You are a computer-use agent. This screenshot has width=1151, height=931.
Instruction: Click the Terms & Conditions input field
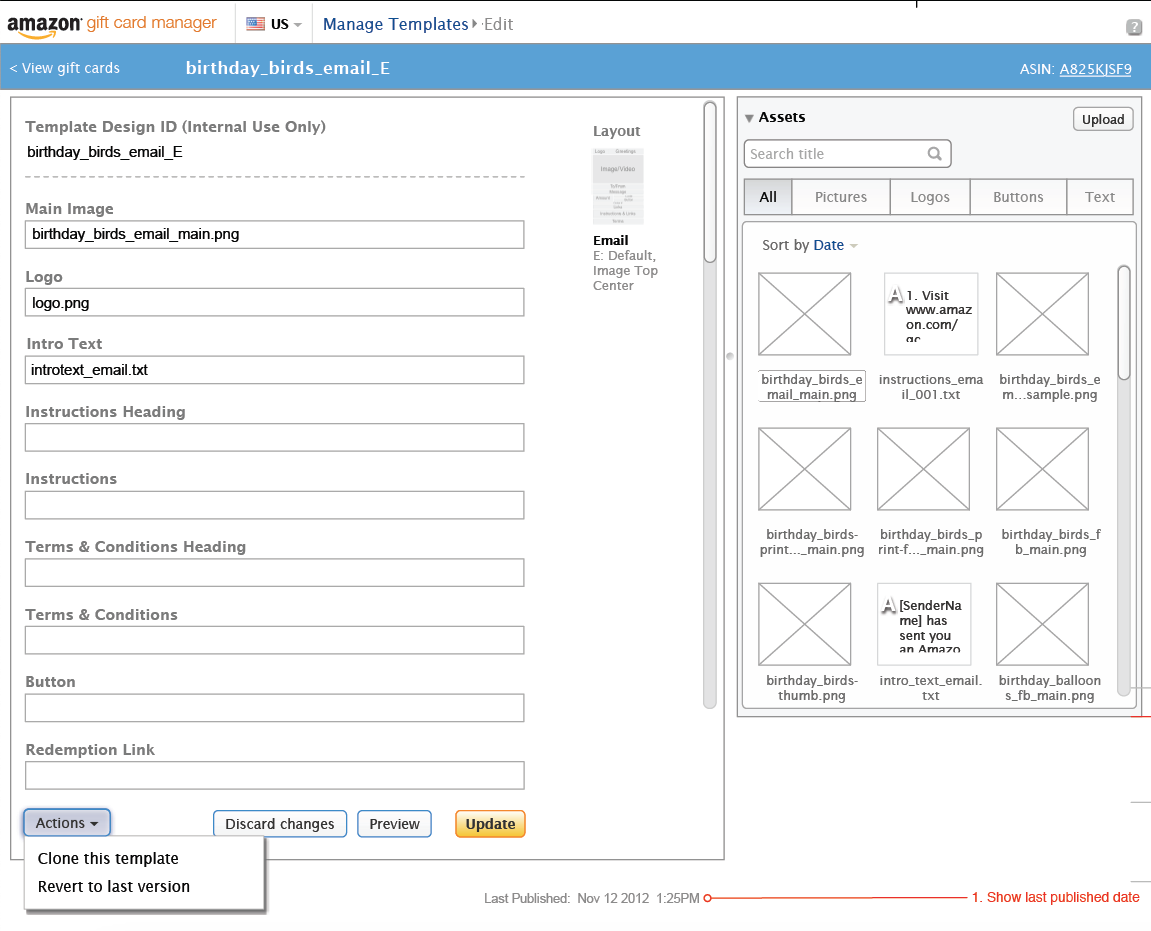[x=275, y=640]
